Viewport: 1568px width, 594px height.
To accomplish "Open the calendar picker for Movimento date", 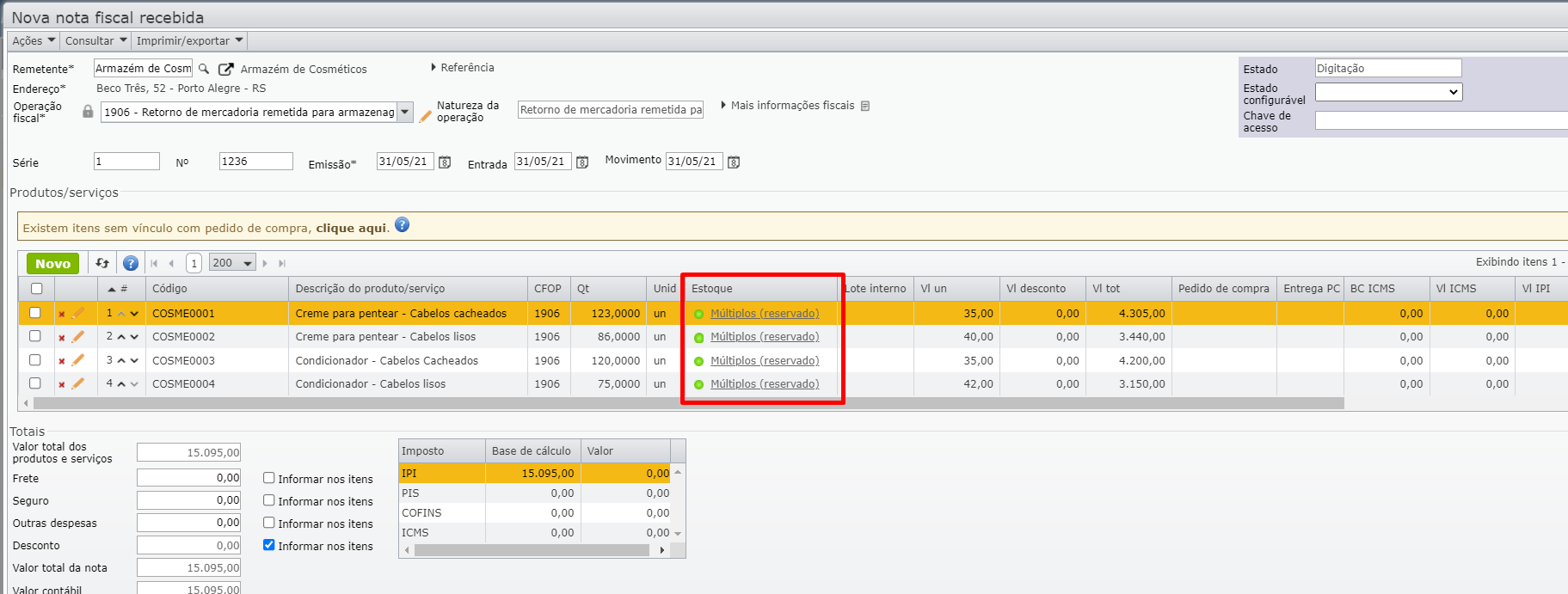I will 734,162.
